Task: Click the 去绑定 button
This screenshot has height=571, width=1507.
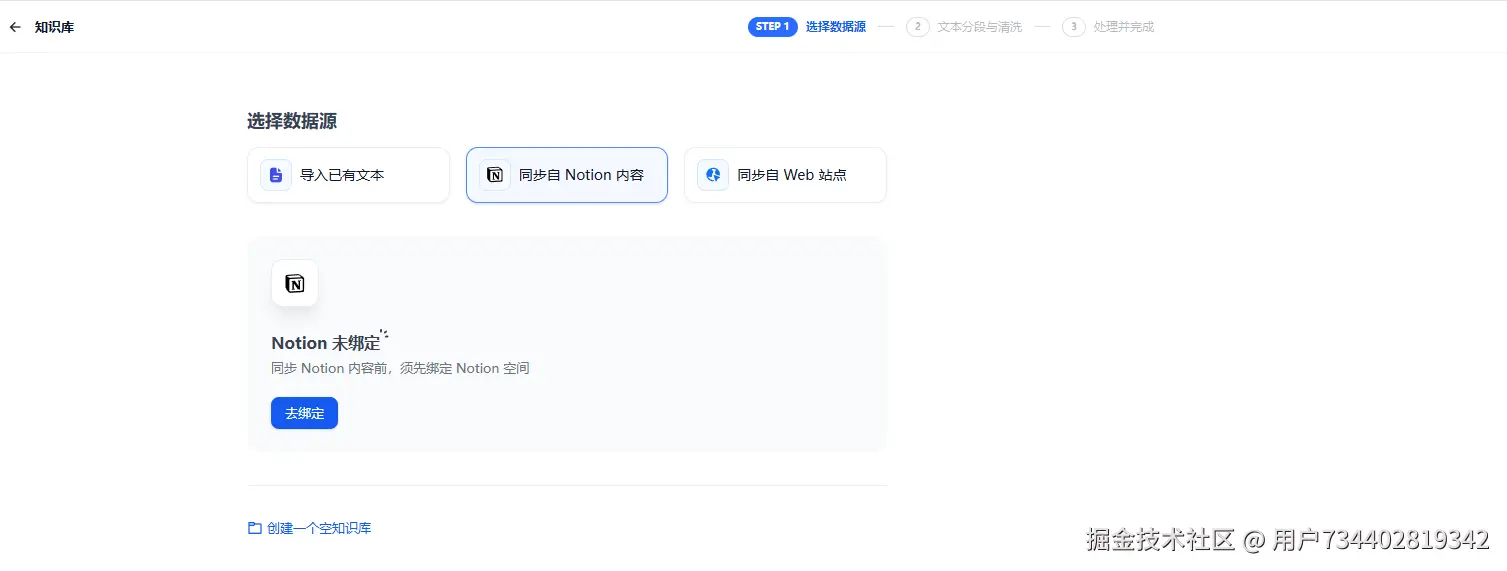Action: click(x=304, y=413)
